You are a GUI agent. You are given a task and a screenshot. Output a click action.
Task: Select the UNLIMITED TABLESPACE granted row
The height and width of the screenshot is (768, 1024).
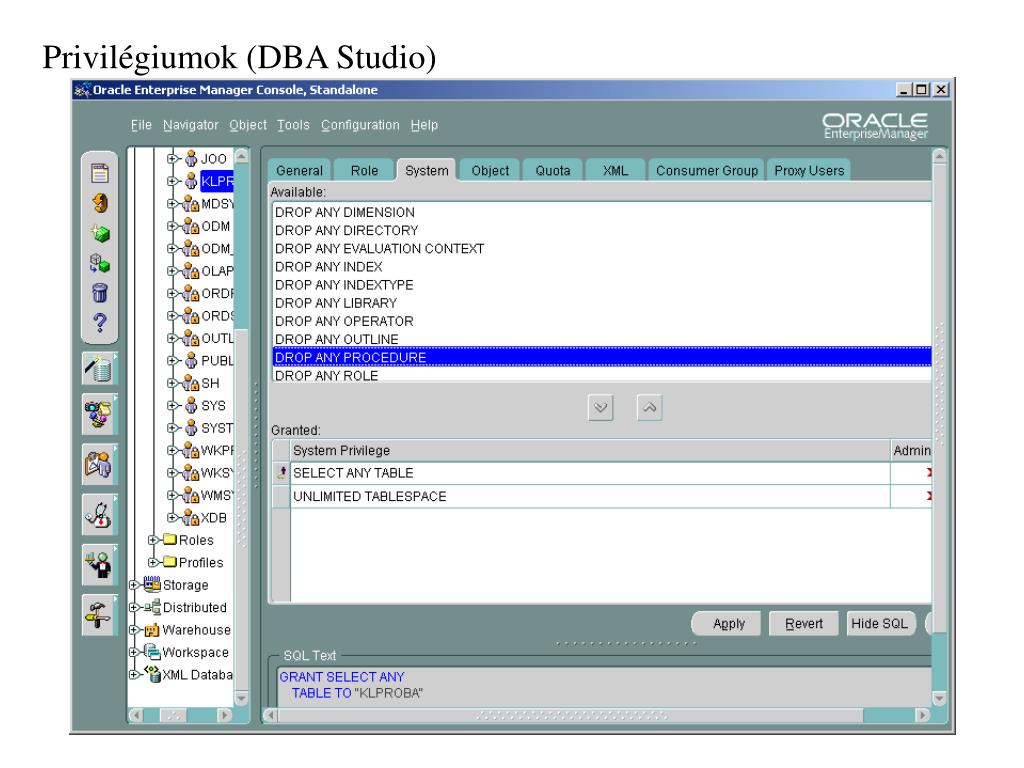click(x=601, y=496)
